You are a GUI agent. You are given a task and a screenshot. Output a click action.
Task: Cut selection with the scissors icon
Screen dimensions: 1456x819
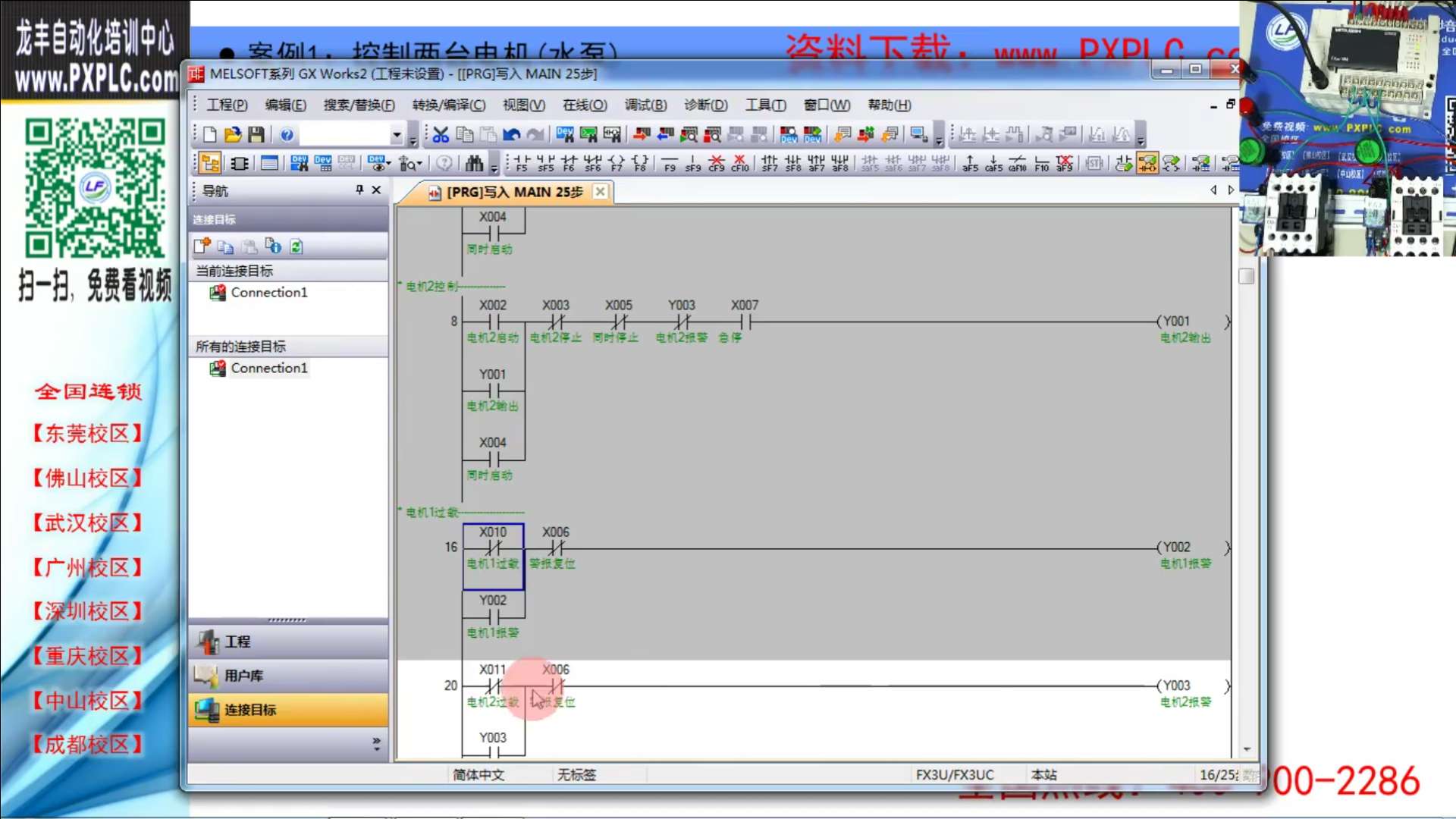441,135
